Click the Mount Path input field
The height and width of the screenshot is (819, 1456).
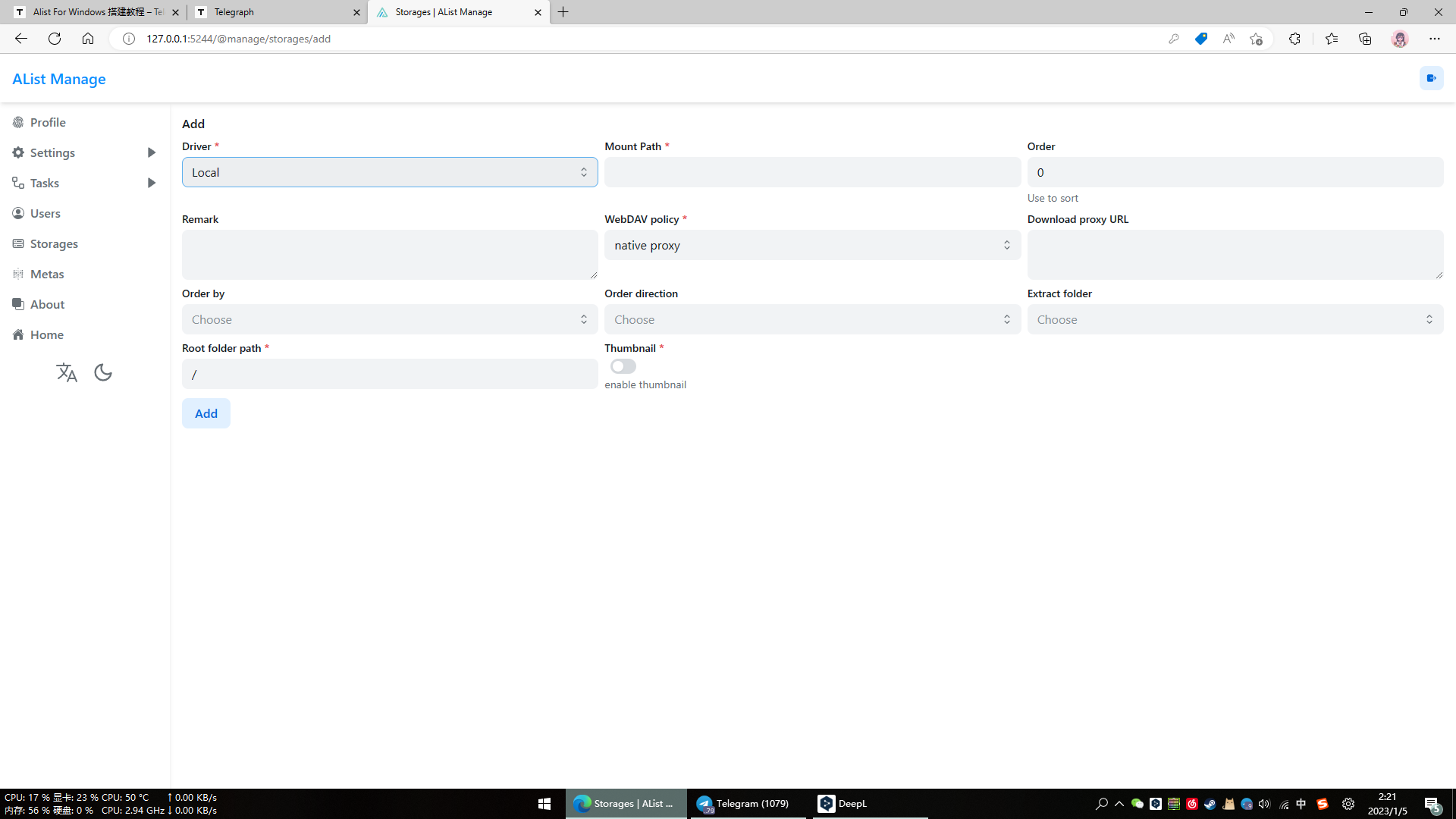[x=811, y=172]
